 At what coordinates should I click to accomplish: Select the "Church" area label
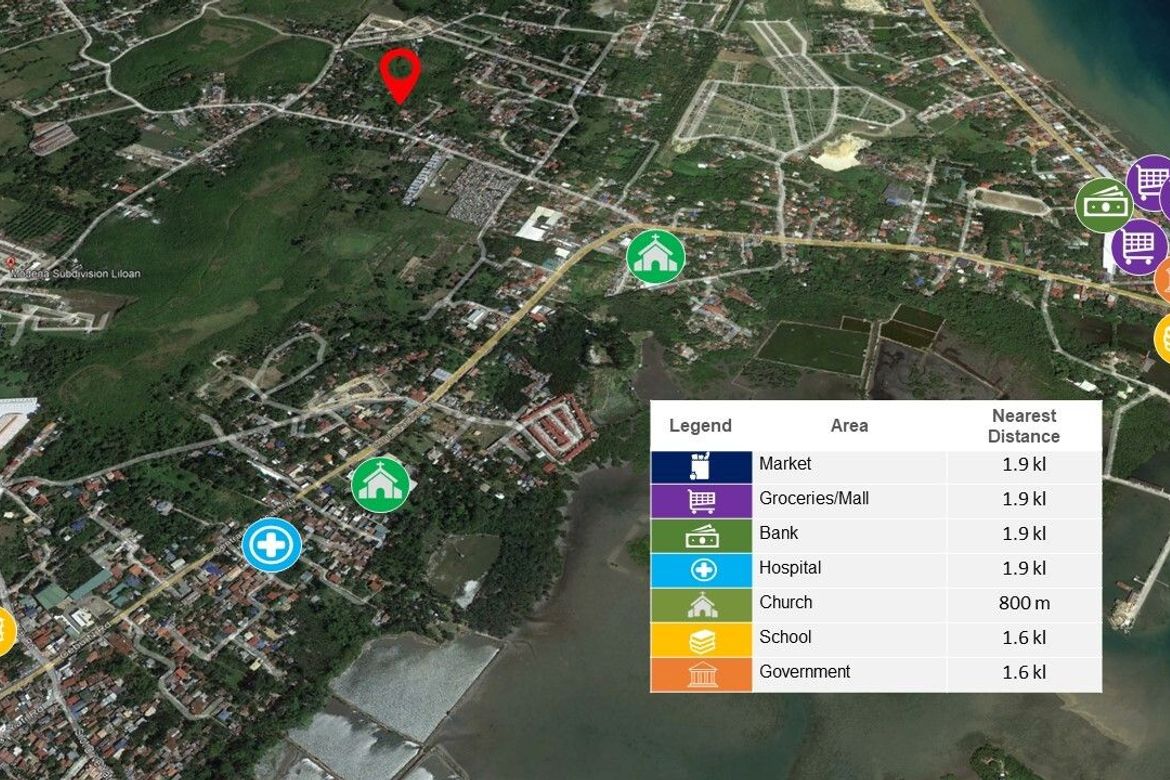click(786, 602)
